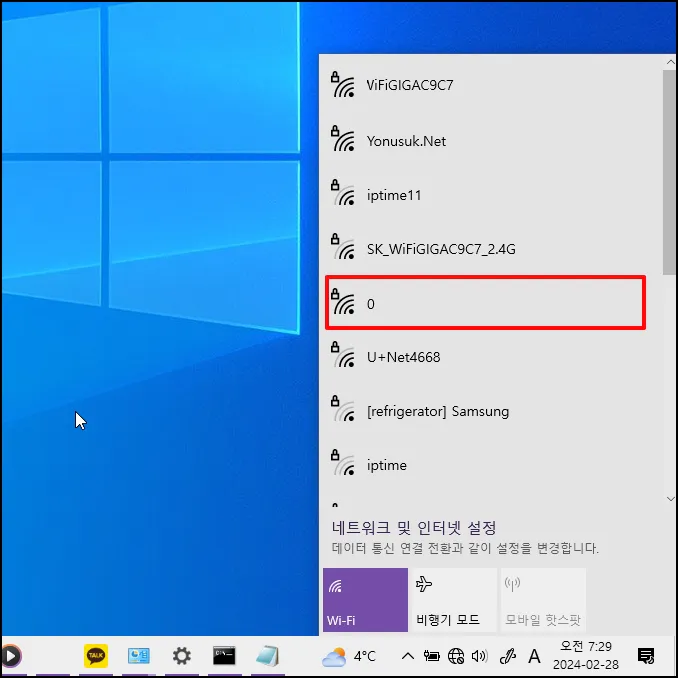Open Command Prompt taskbar icon

(224, 656)
